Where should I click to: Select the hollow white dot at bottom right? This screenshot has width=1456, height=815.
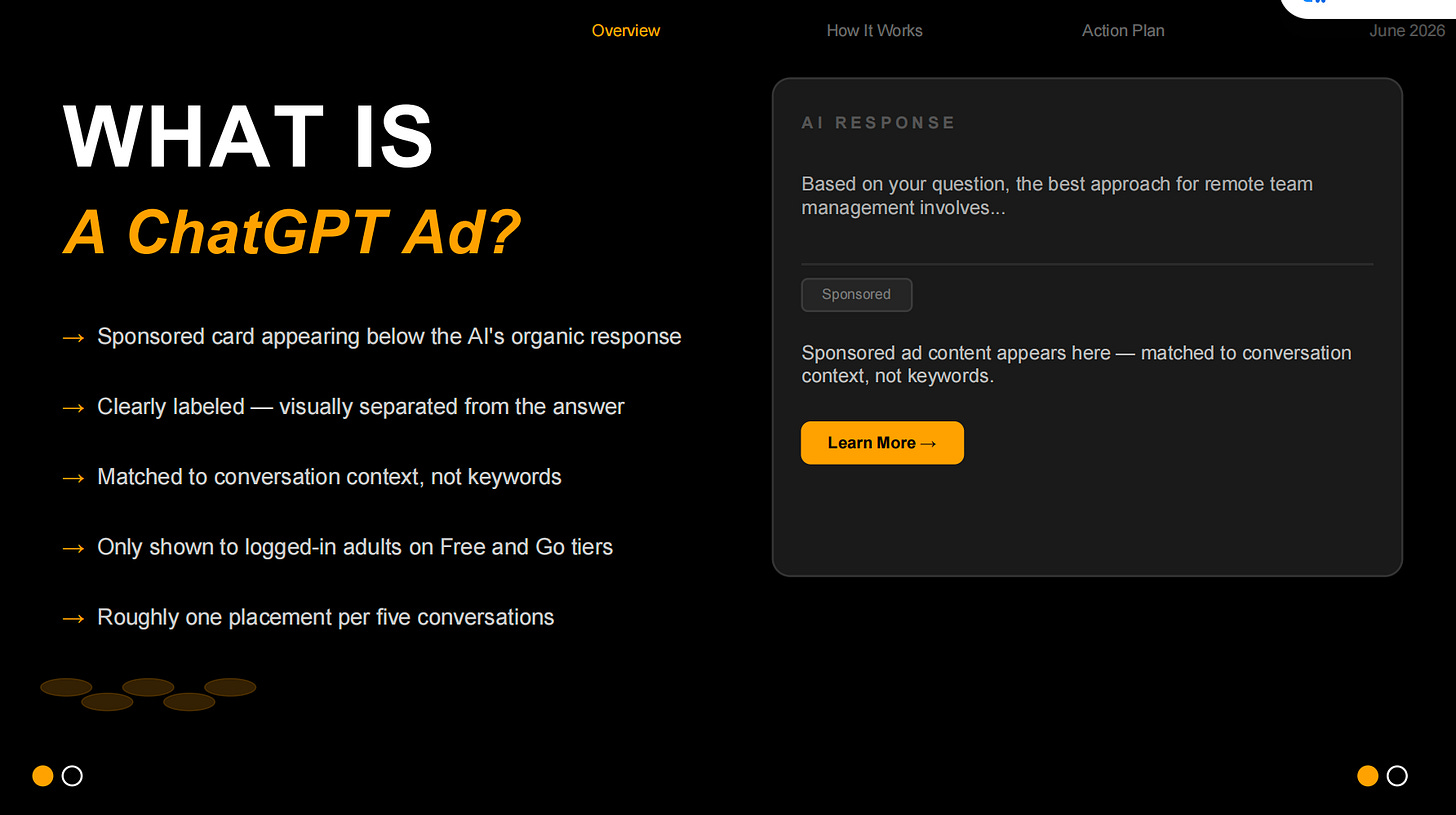(1397, 776)
